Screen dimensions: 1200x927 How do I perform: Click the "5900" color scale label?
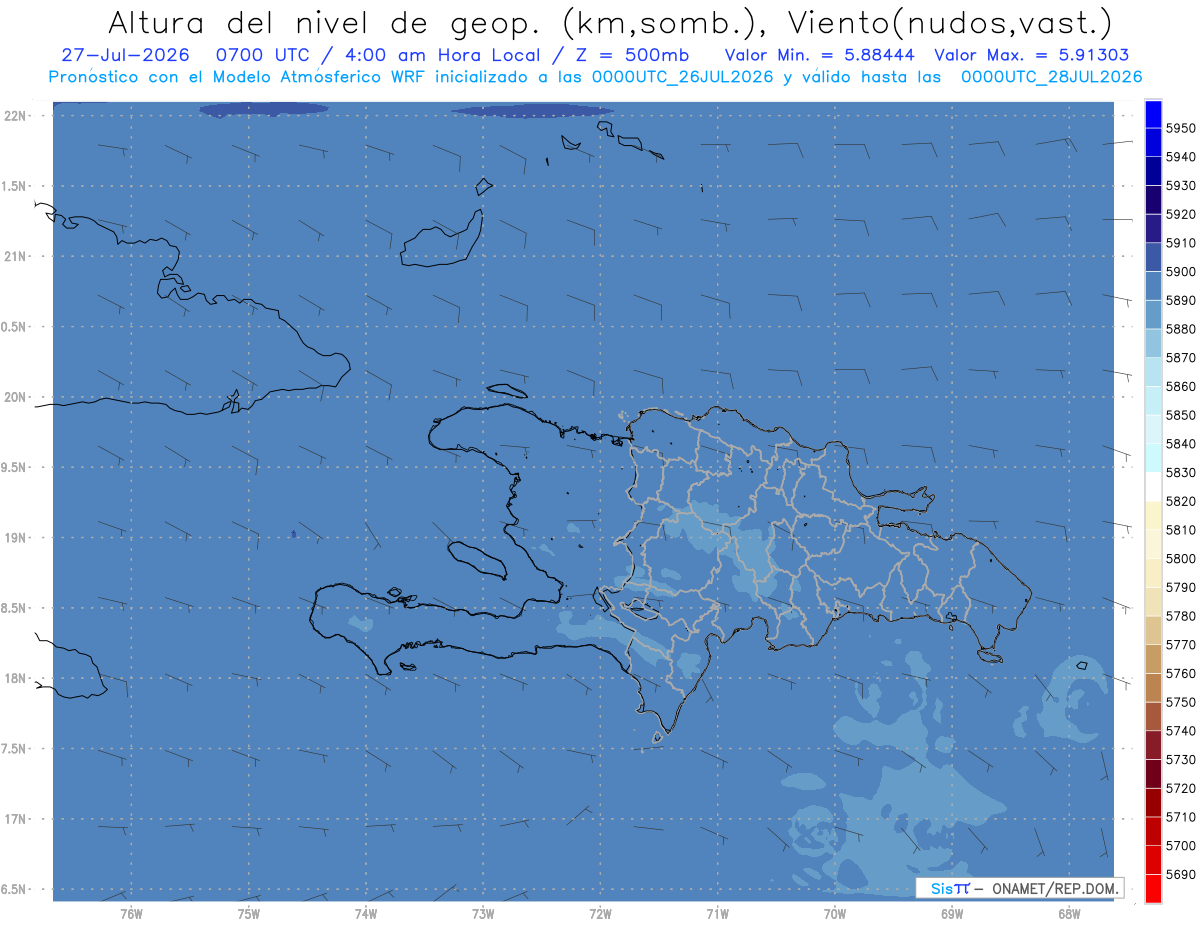[1181, 271]
